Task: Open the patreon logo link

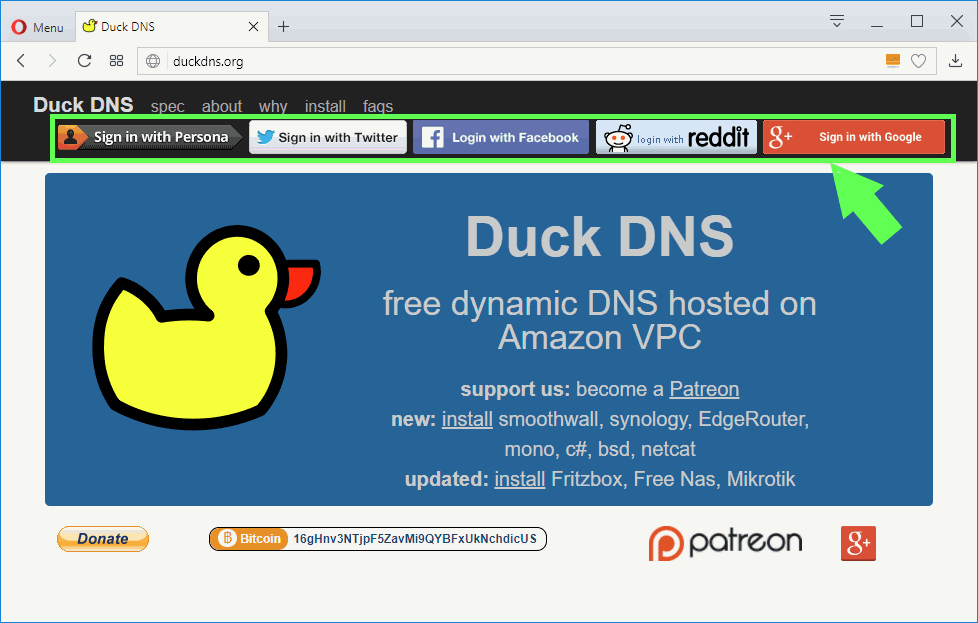Action: (x=725, y=543)
